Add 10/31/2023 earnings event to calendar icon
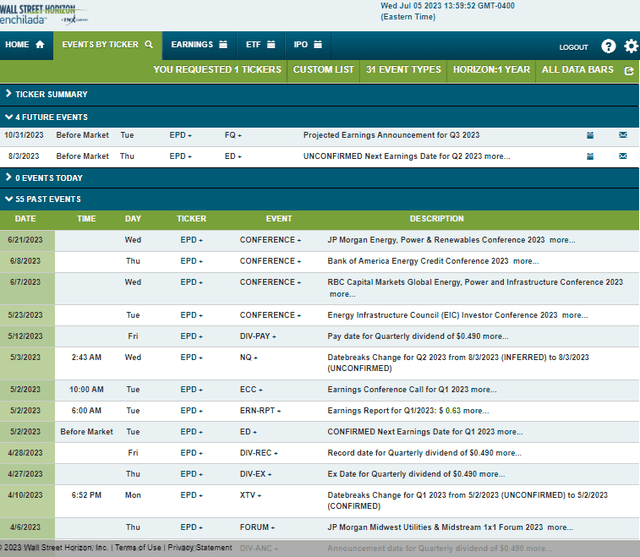Viewport: 640px width, 557px height. click(x=590, y=135)
